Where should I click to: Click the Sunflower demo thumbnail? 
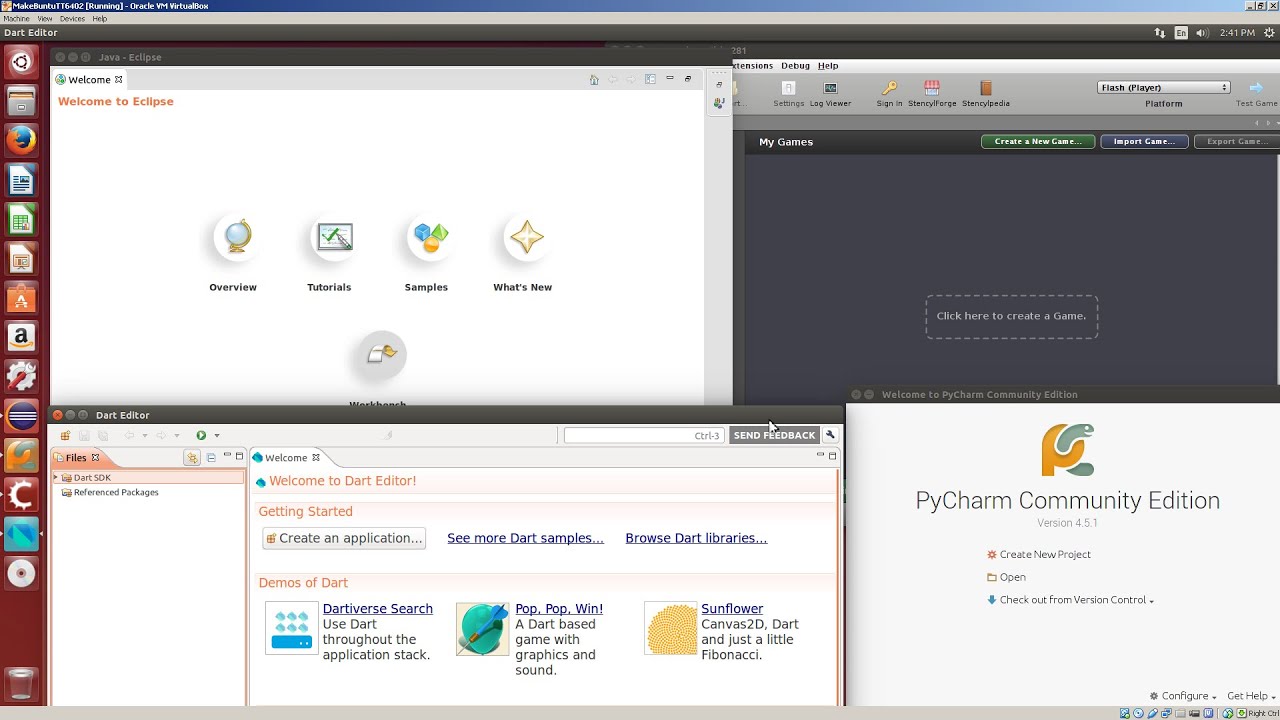[x=671, y=628]
